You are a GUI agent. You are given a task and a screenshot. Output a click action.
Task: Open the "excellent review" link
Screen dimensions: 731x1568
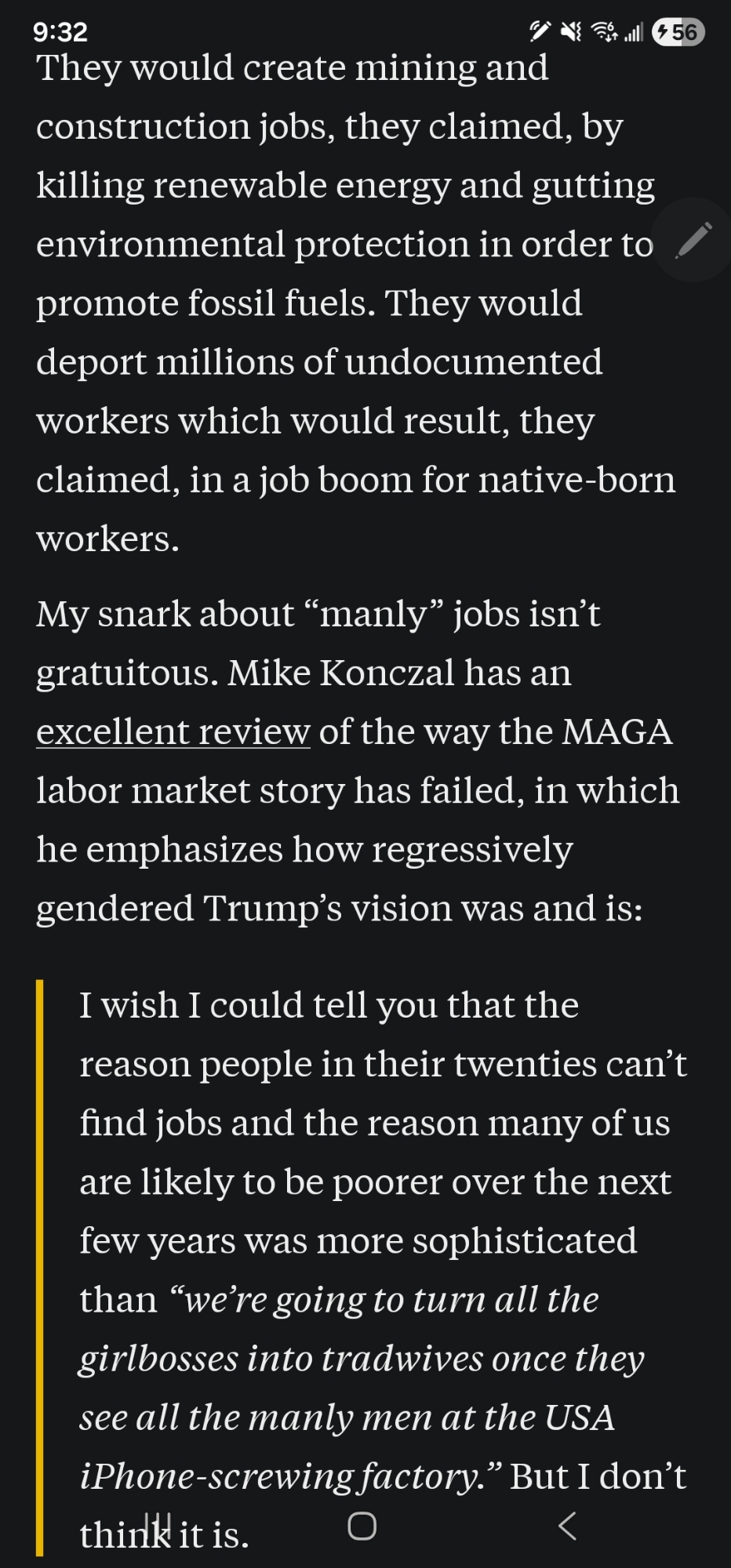tap(173, 731)
